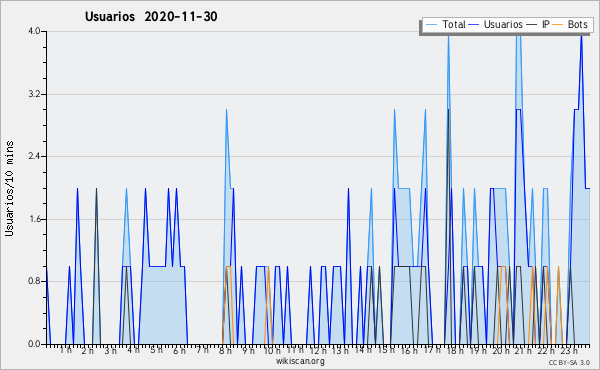Click the '3.2' y-axis value
The width and height of the screenshot is (600, 370).
(x=34, y=94)
